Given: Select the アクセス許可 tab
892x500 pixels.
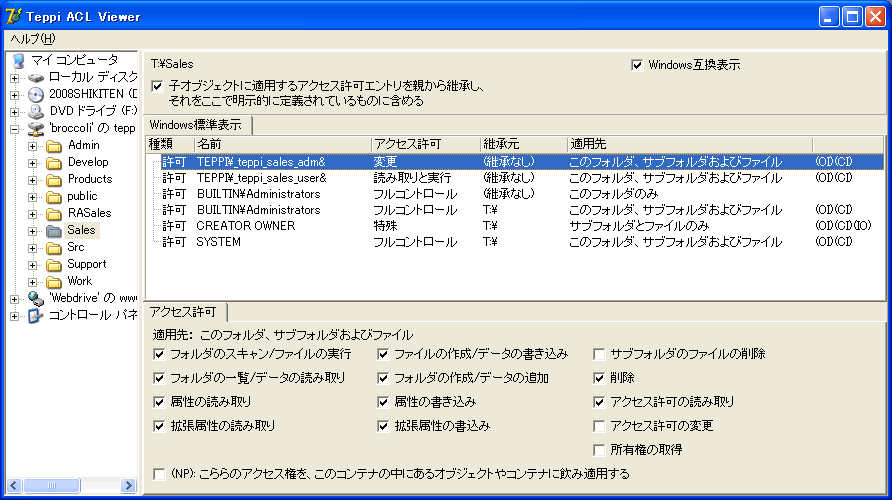Looking at the screenshot, I should click(183, 312).
